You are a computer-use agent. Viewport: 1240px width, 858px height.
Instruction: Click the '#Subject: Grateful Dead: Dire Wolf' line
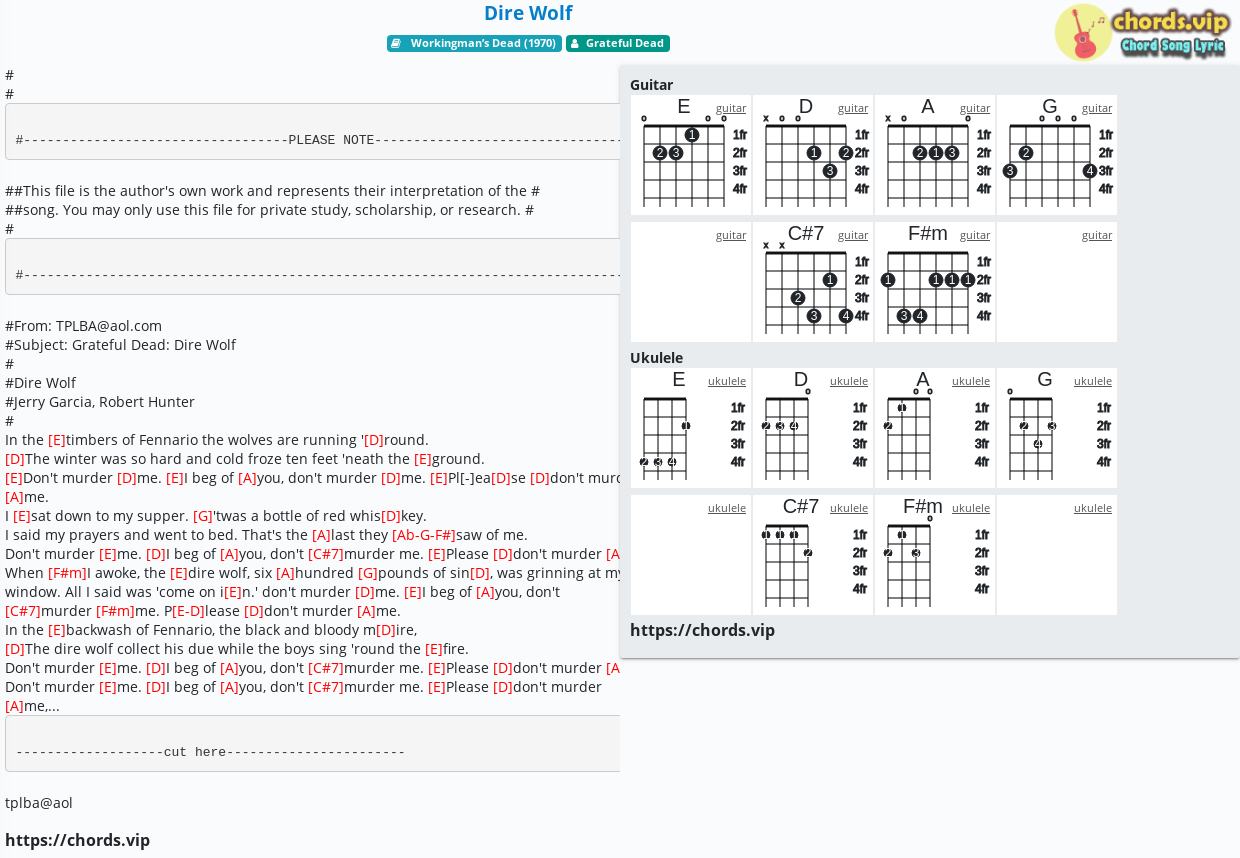120,345
